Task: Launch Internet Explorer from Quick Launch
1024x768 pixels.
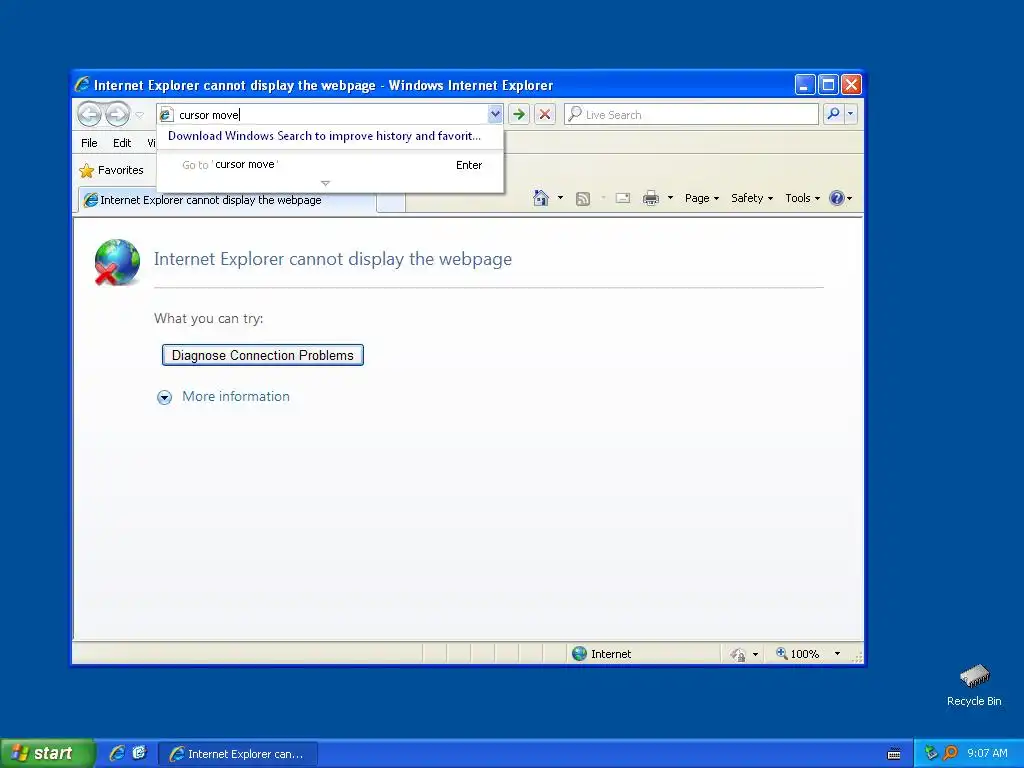Action: (117, 753)
